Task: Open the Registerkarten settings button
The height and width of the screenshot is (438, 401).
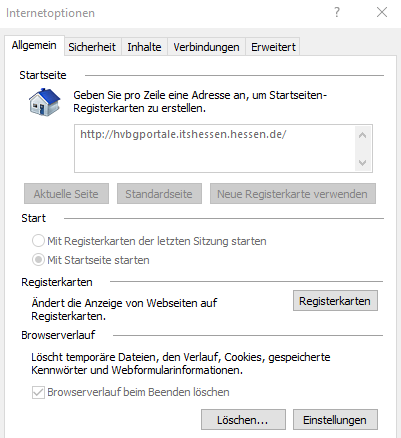Action: (x=335, y=301)
